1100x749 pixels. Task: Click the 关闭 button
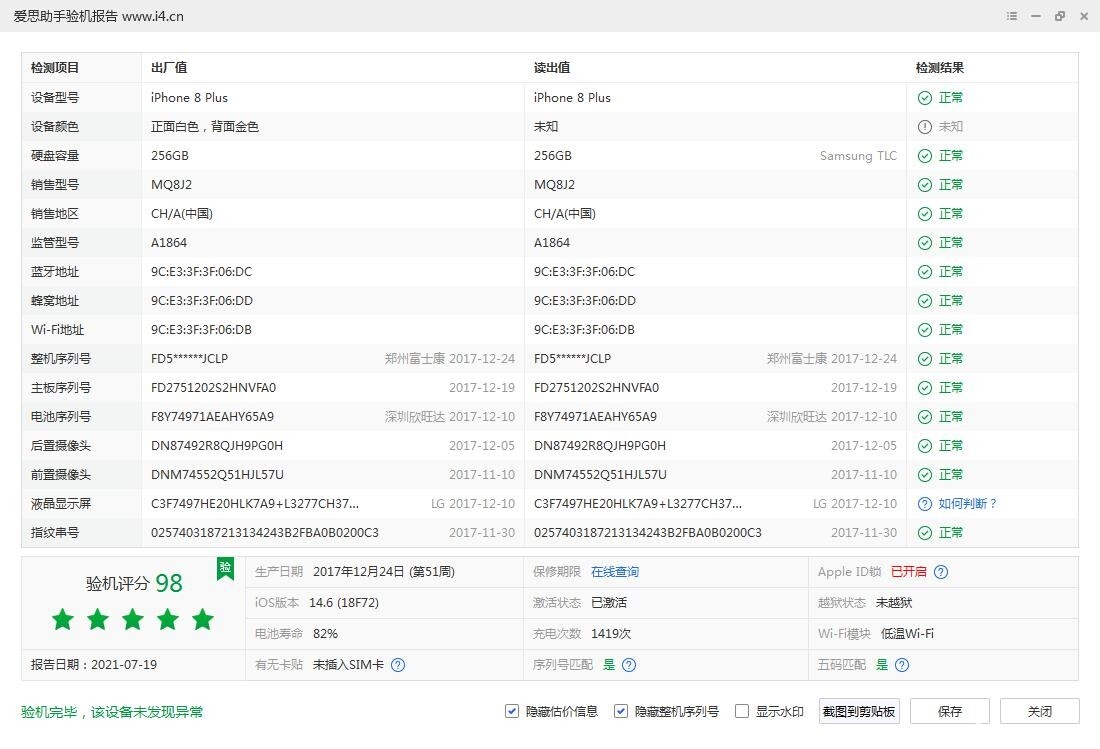pos(1040,711)
